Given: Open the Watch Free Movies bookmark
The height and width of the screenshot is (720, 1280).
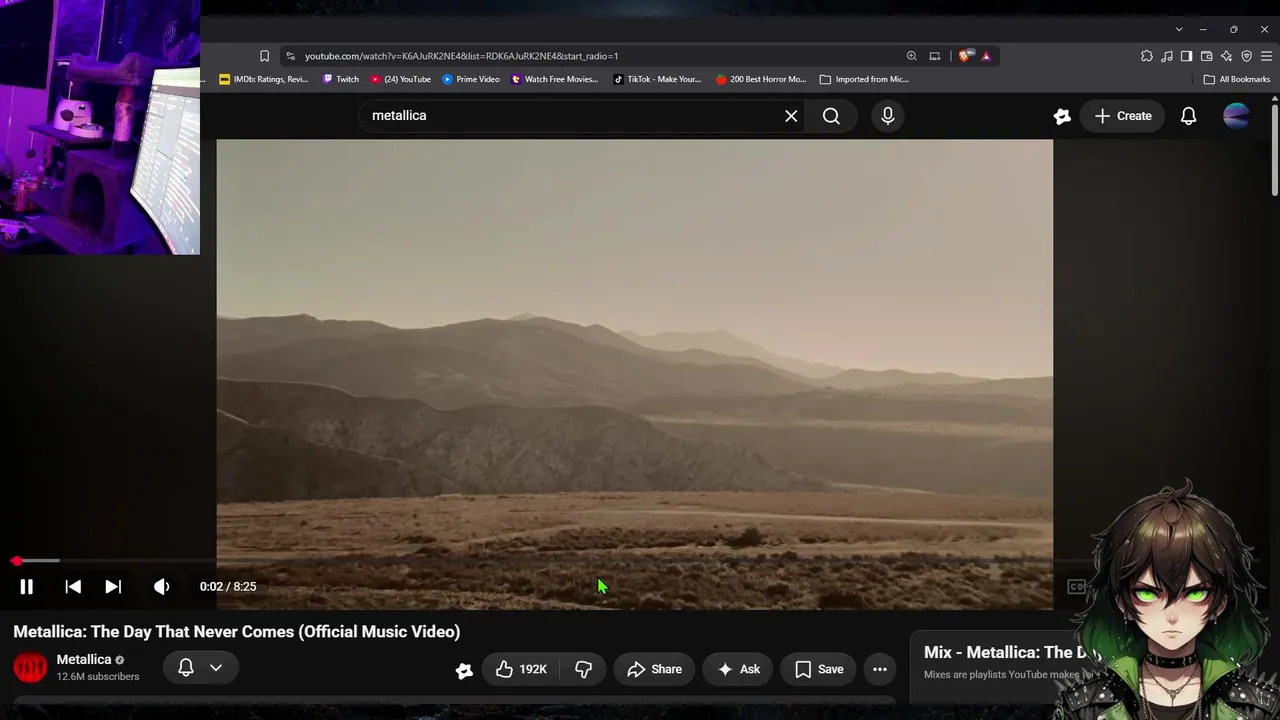Looking at the screenshot, I should [x=555, y=79].
